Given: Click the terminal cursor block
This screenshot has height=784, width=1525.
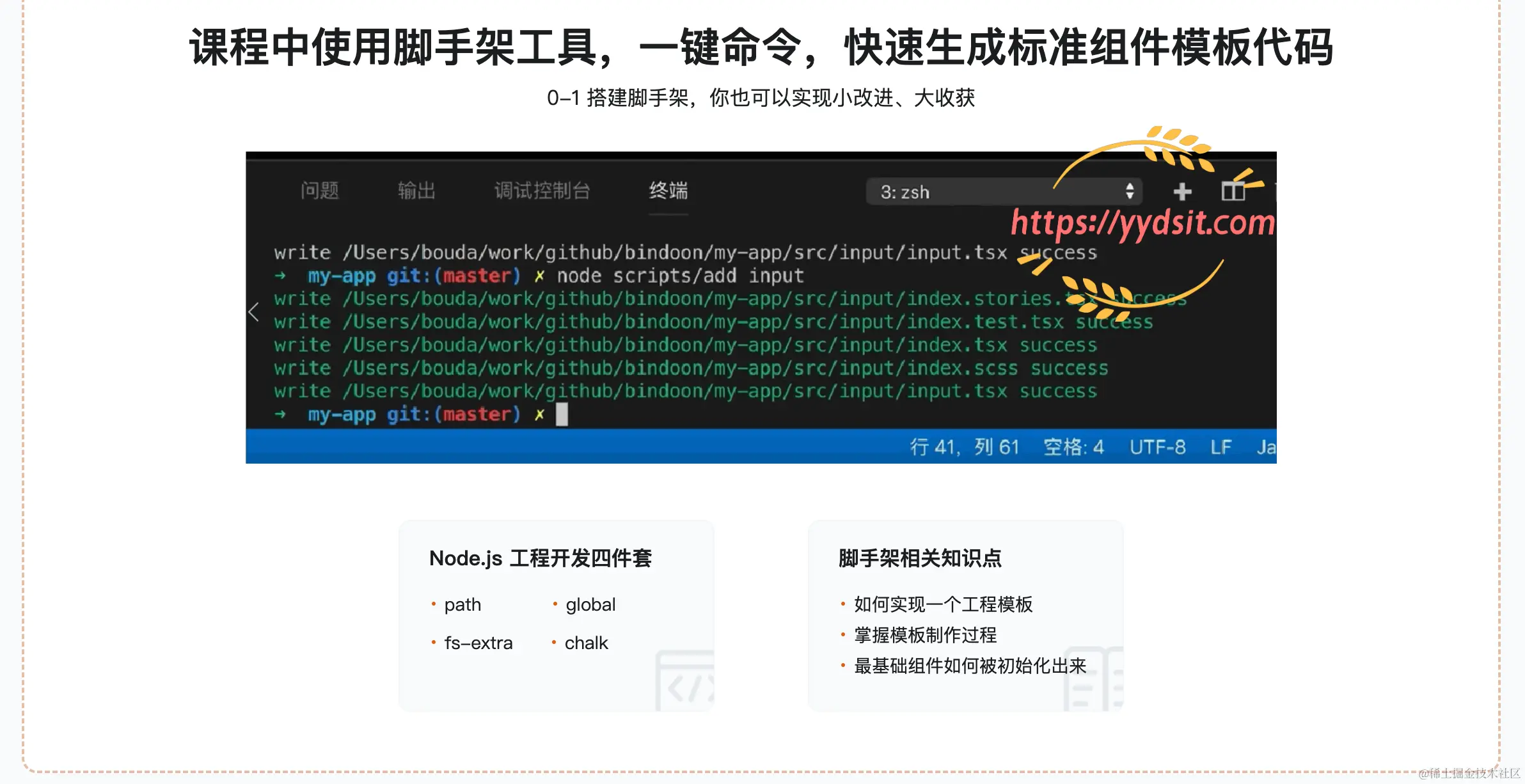Looking at the screenshot, I should click(562, 414).
